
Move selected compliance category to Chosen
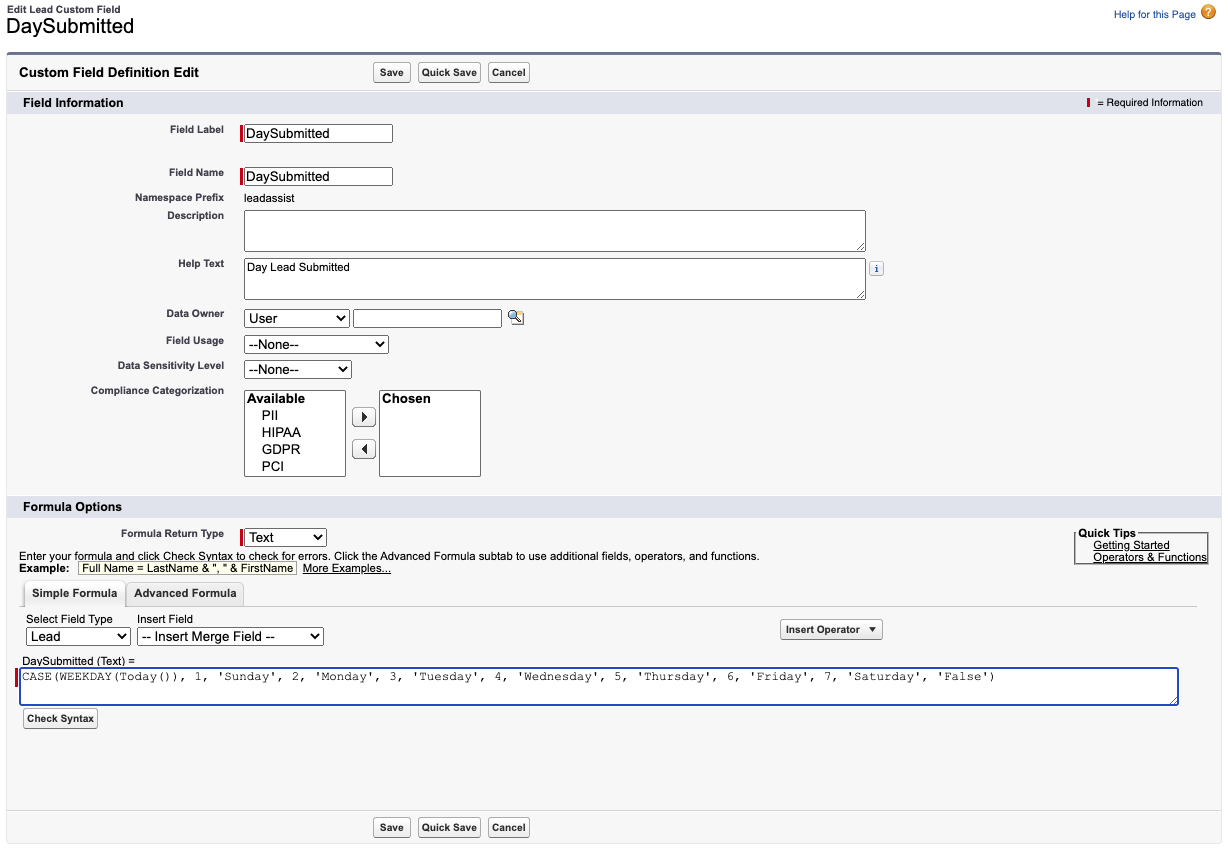pos(364,417)
